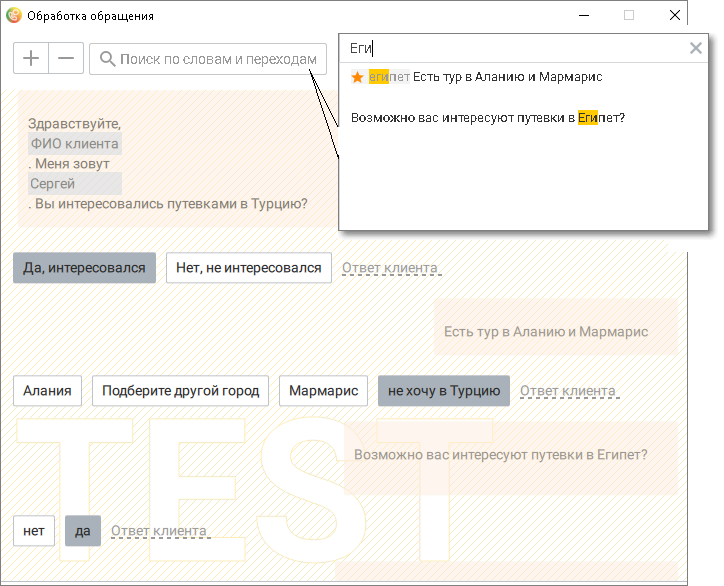Click the app logo in title bar

point(14,15)
